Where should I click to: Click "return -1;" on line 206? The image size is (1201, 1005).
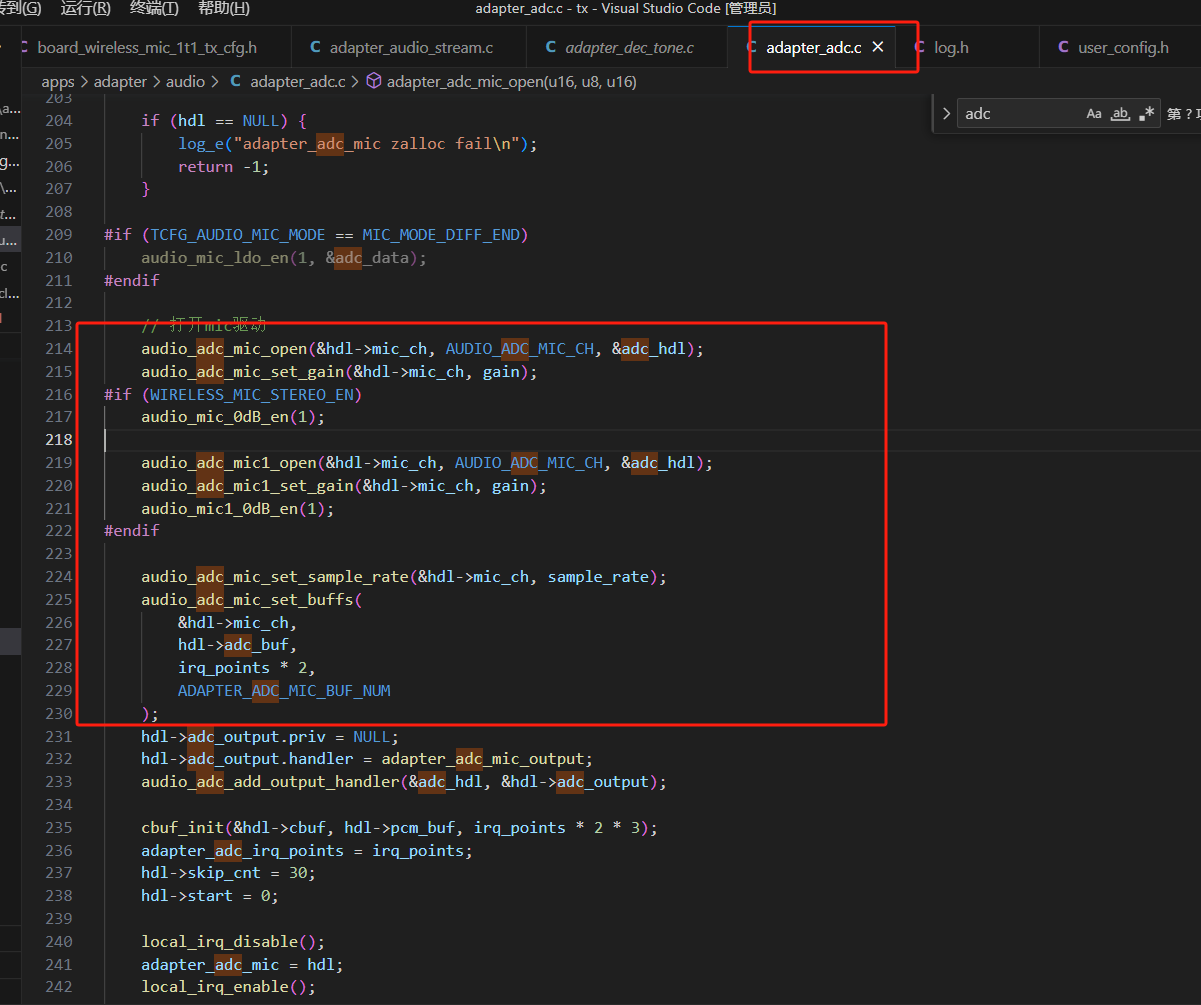[x=224, y=167]
